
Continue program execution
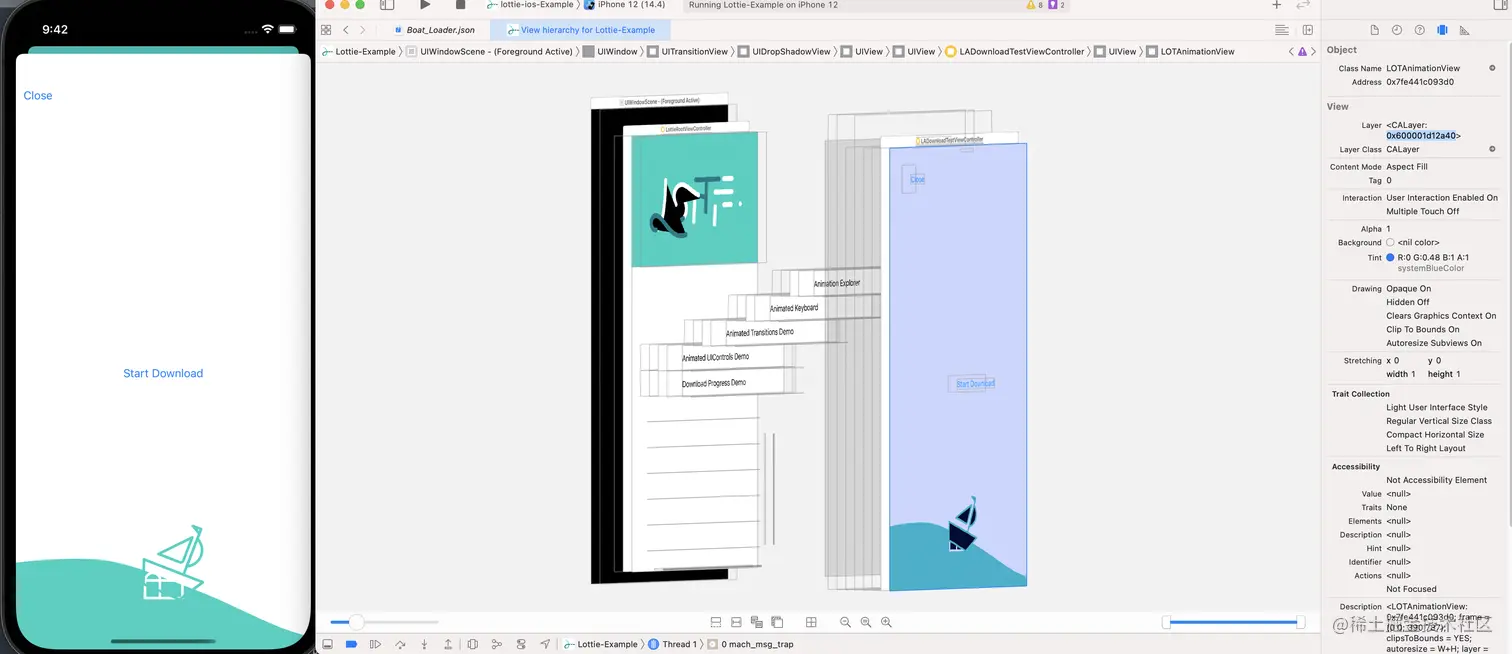(x=376, y=644)
